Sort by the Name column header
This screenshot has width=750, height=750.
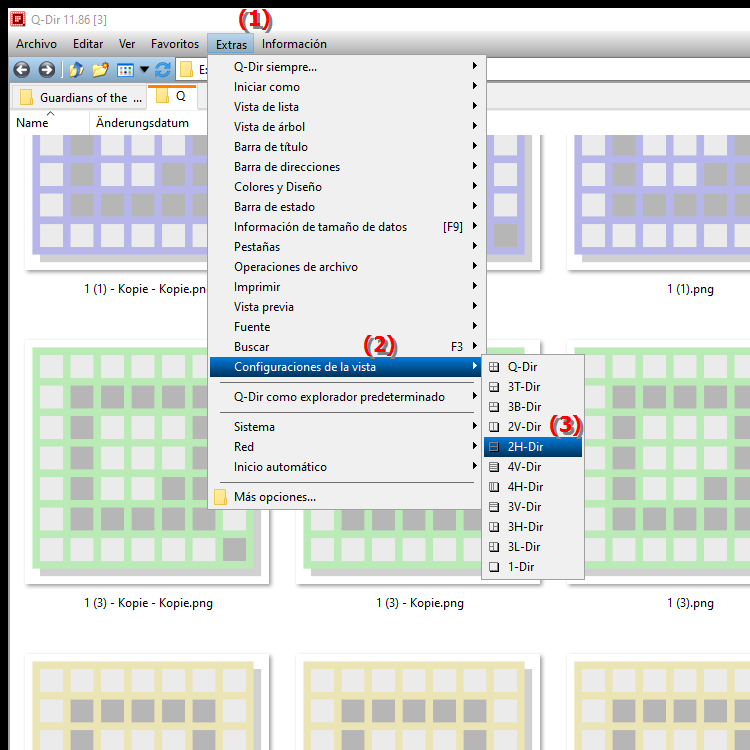[33, 123]
